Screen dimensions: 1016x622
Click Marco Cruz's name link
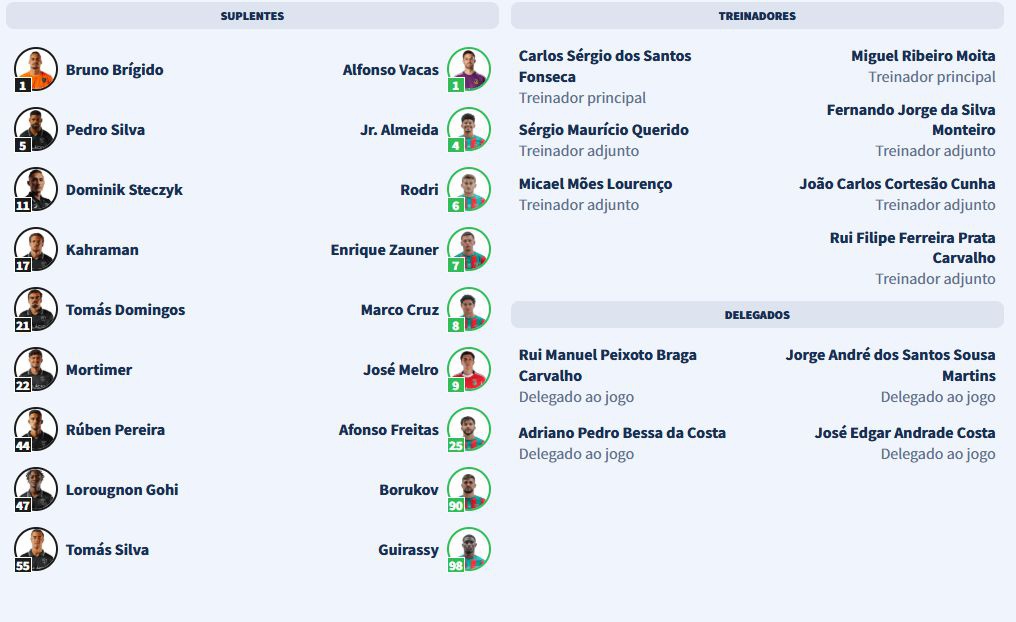point(399,310)
